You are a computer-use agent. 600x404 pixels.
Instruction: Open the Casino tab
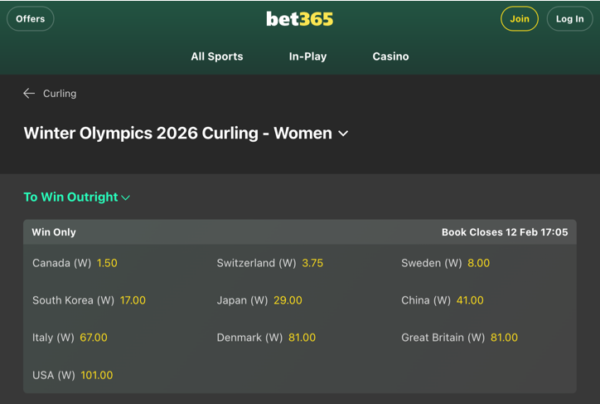[x=390, y=57]
